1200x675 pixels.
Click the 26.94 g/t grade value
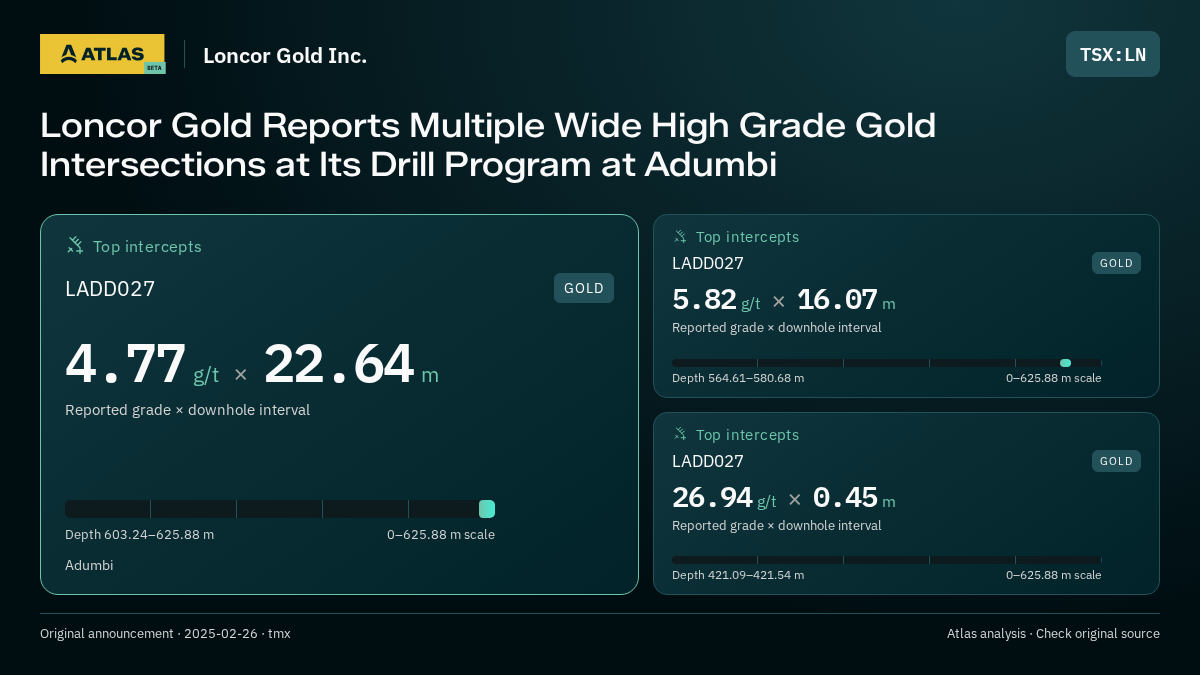pos(724,498)
